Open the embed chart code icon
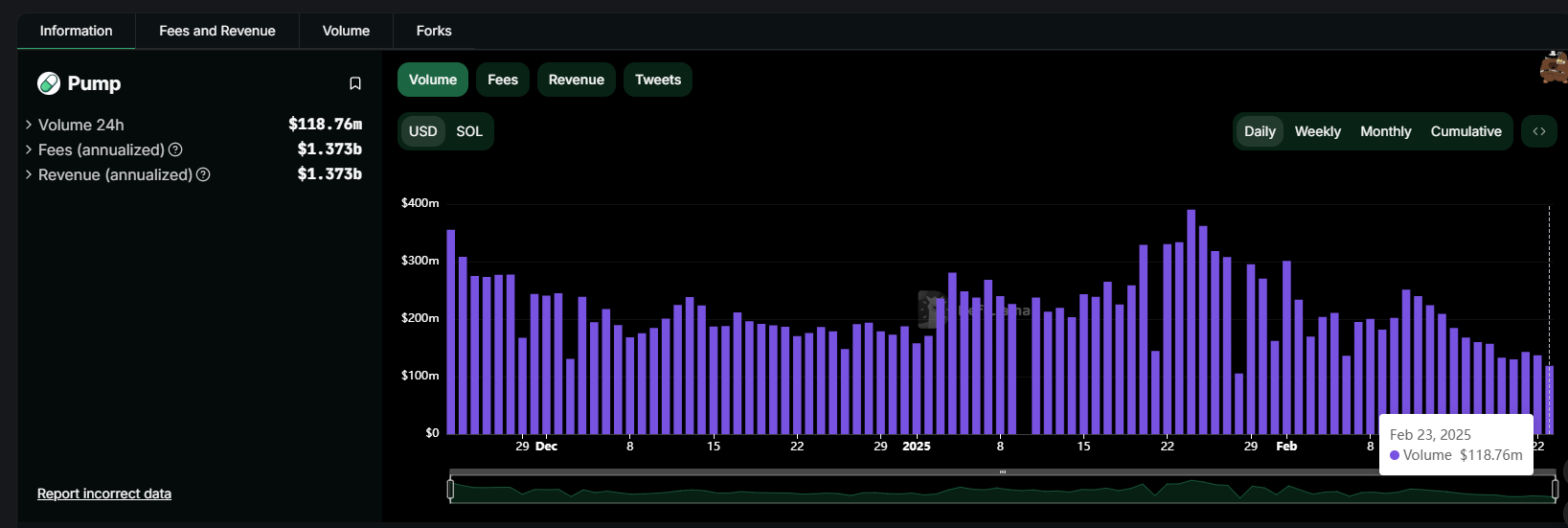1568x528 pixels. [1539, 131]
